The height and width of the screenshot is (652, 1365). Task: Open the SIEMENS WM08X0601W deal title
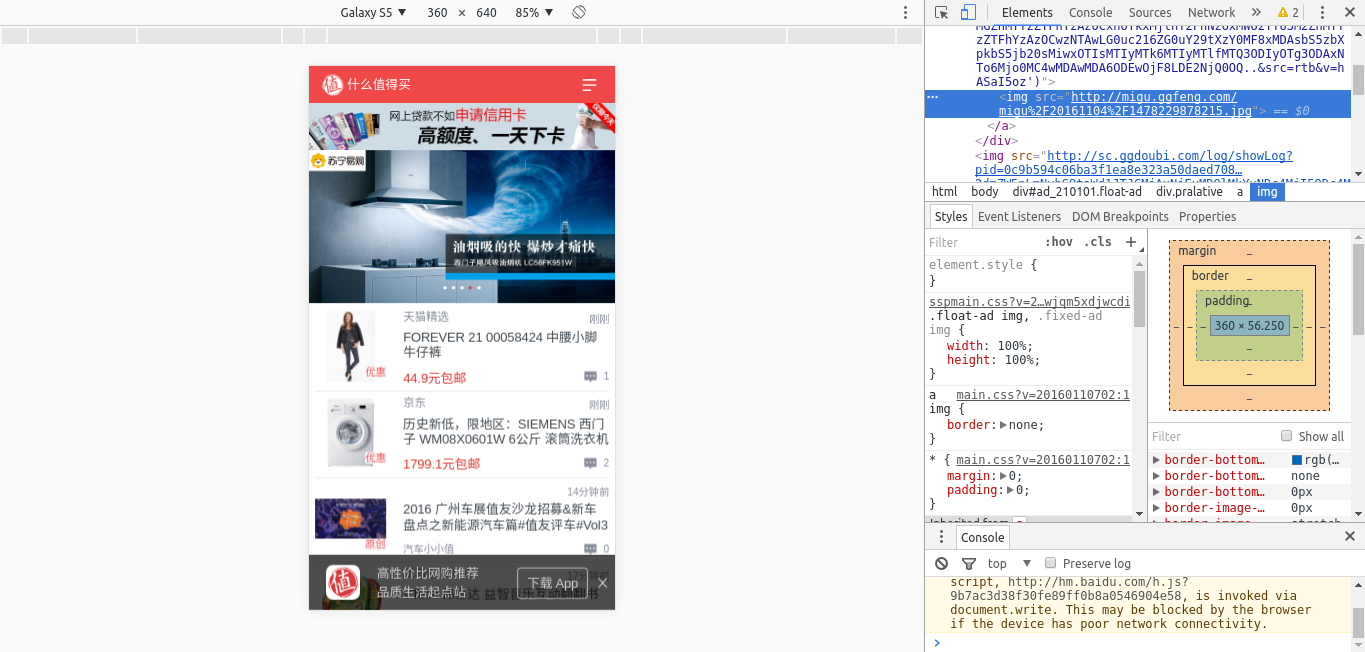point(506,431)
